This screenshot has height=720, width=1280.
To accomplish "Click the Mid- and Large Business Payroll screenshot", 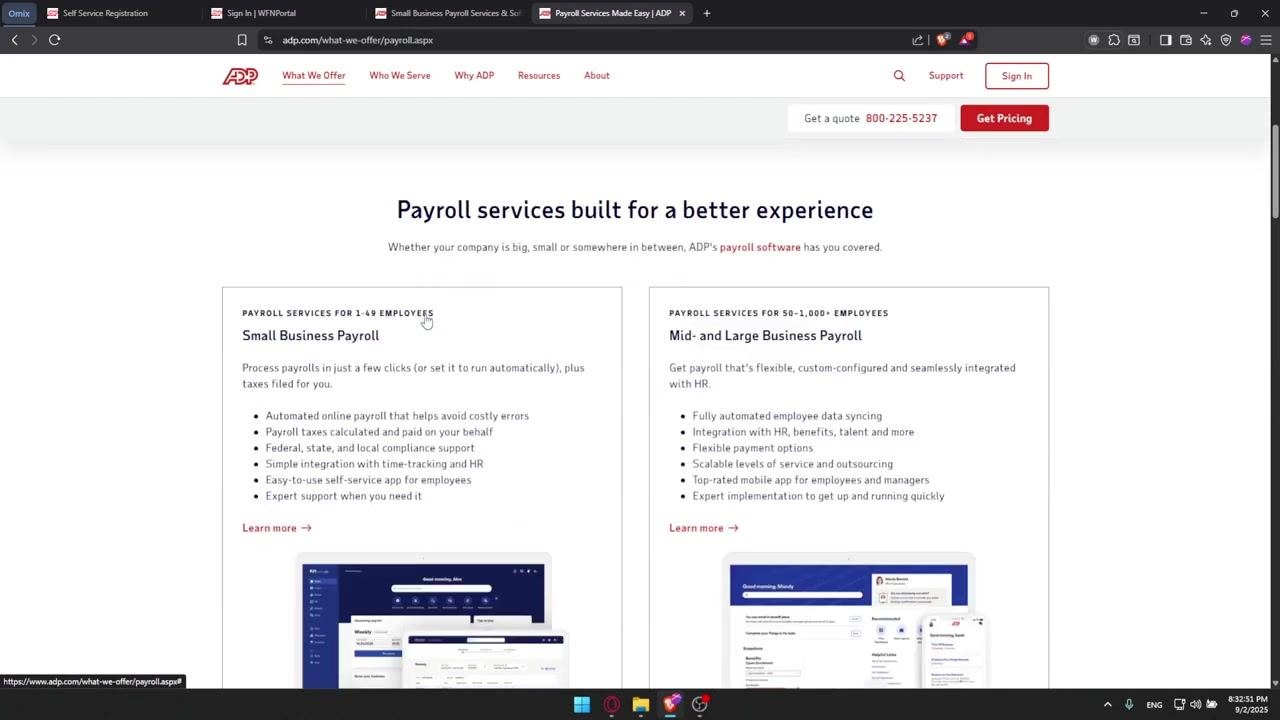I will 855,620.
